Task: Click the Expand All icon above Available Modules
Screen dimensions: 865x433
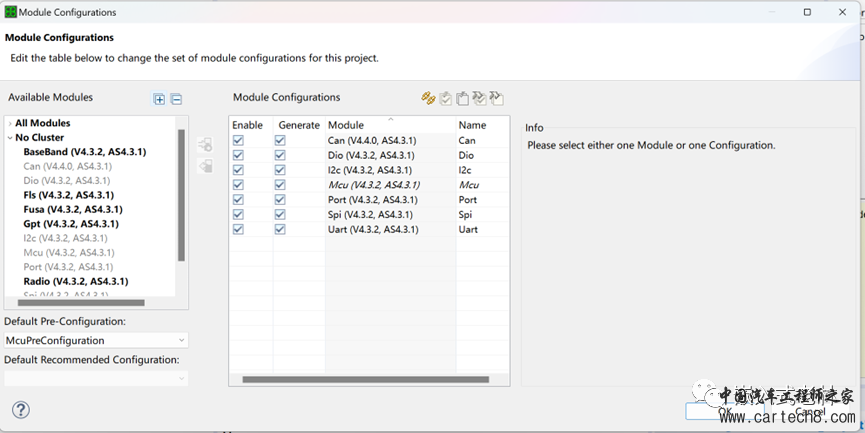Action: 159,99
